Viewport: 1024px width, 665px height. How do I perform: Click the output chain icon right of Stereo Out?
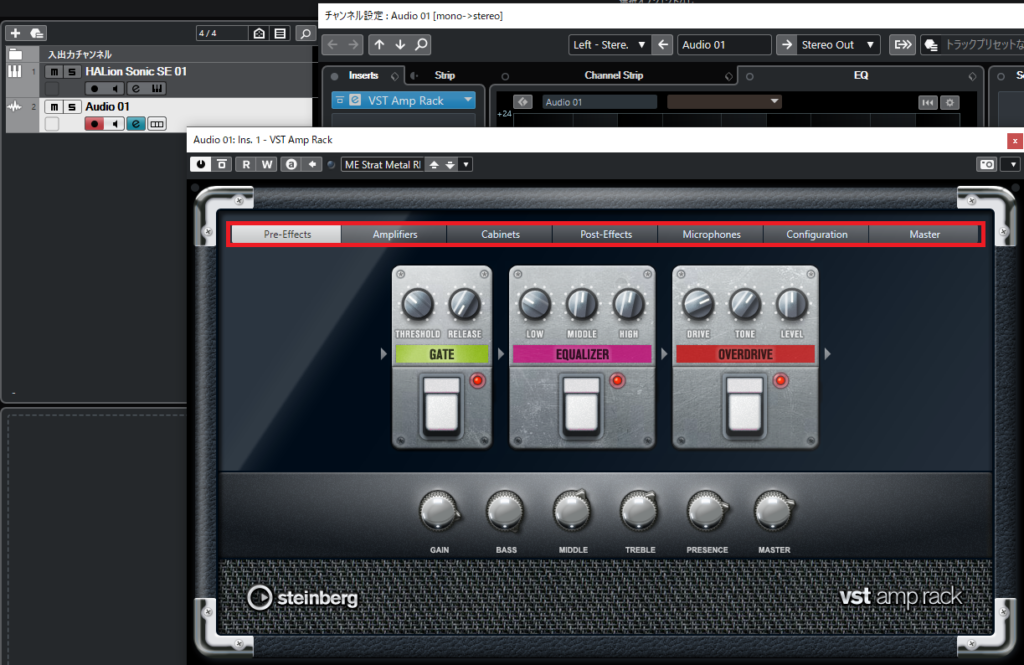point(903,44)
